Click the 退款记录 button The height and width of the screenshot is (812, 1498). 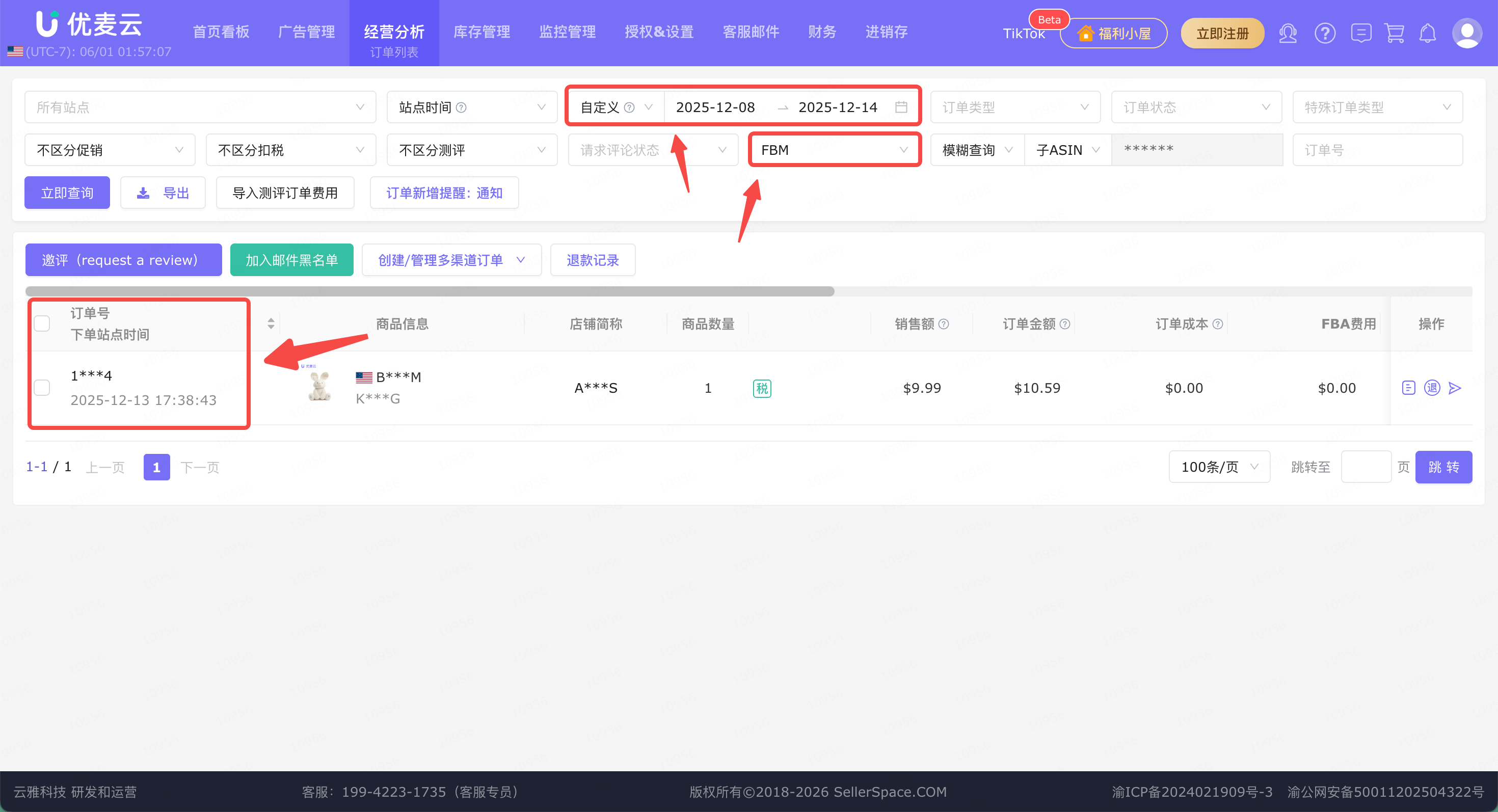593,260
